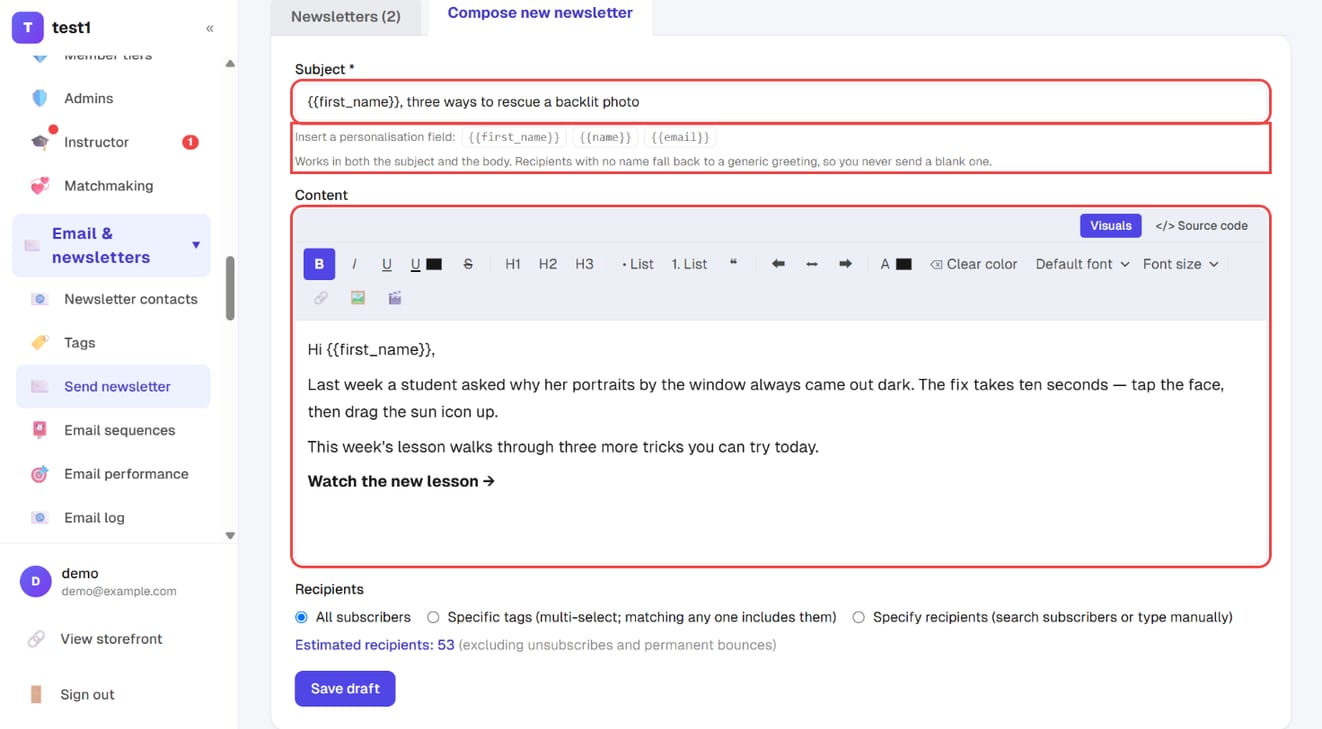Center align text
The height and width of the screenshot is (729, 1322).
pos(812,264)
